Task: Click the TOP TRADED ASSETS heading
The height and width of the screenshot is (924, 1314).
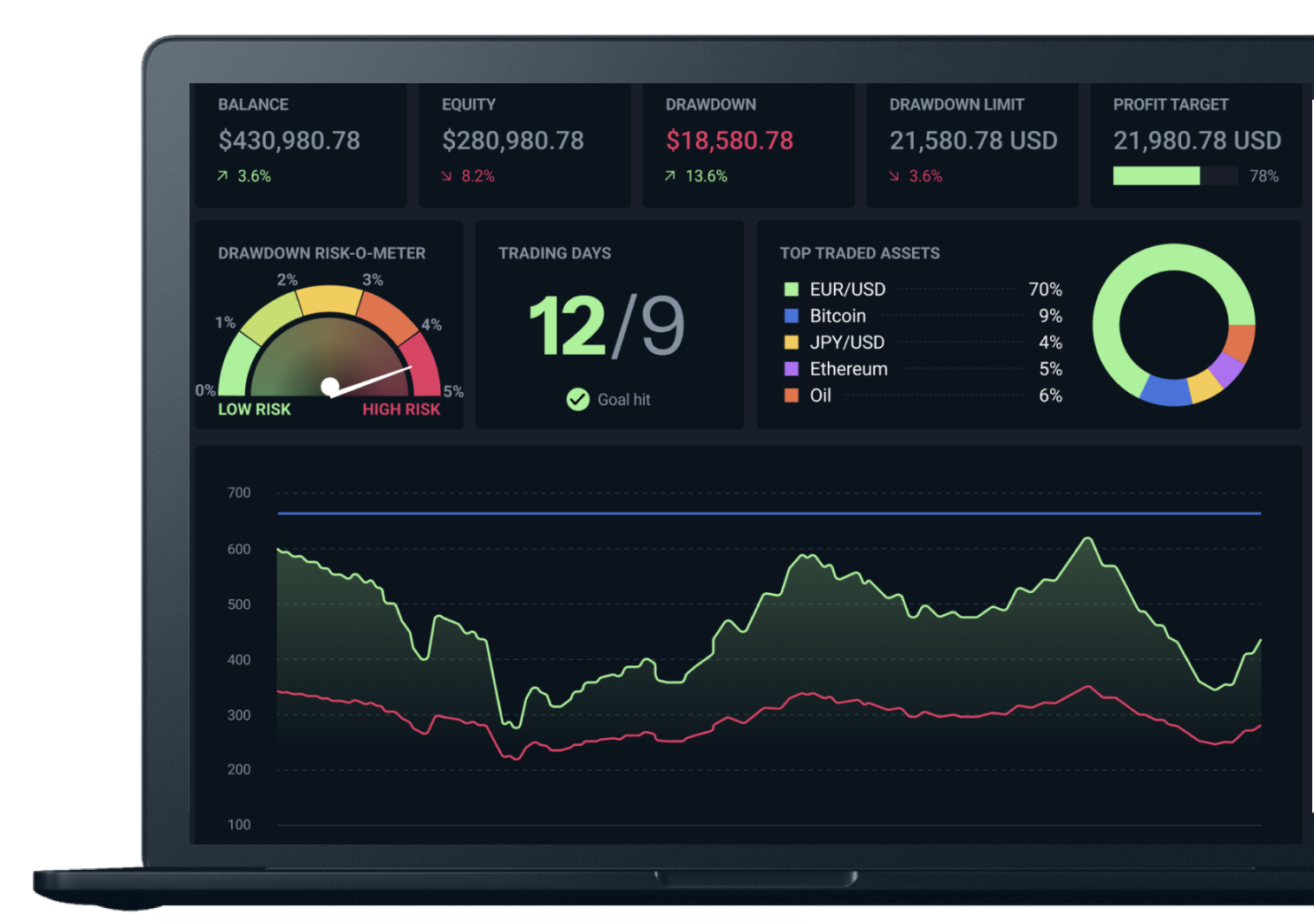Action: [860, 253]
